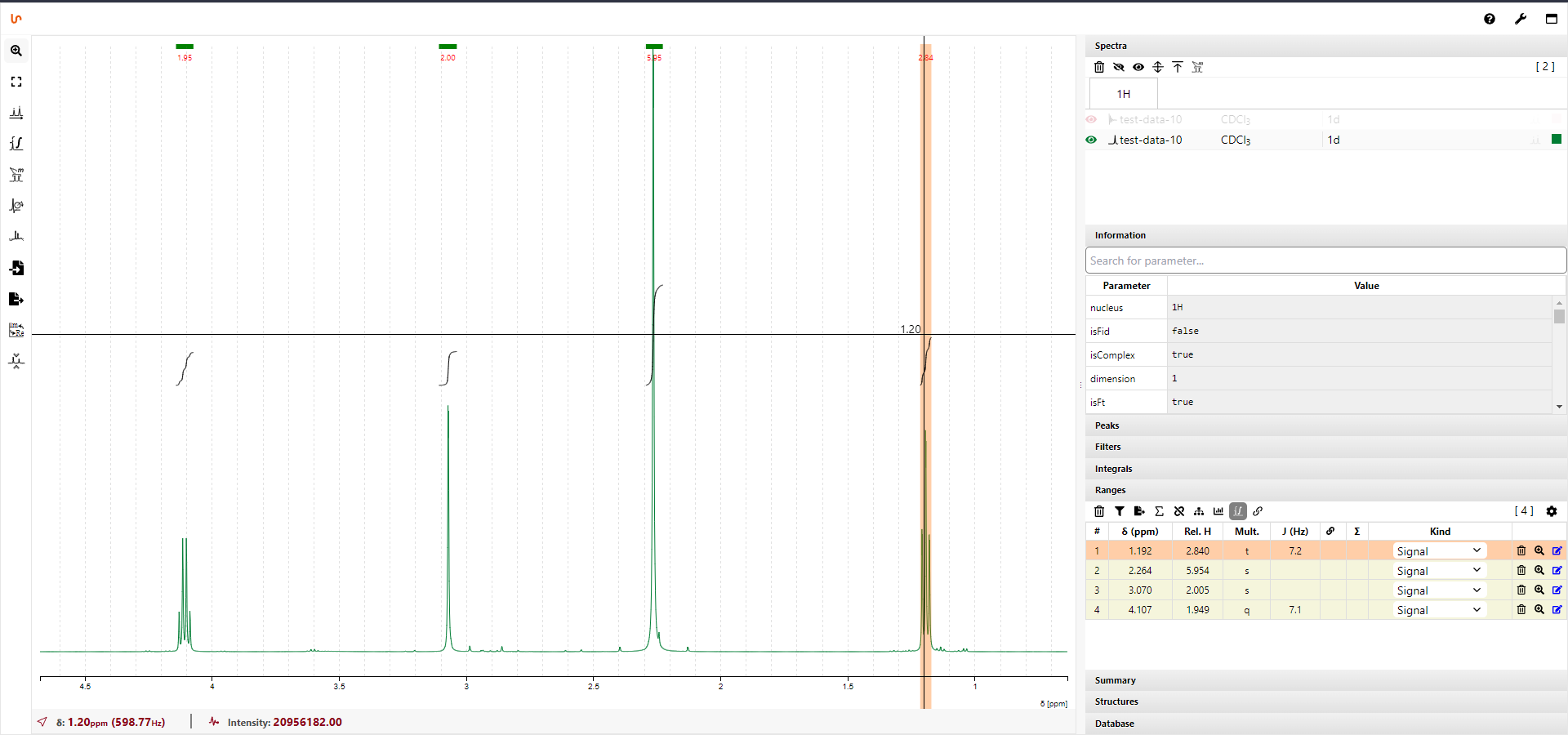Toggle the highlighted integrals display button
Screen dimensions: 1568x735
[1238, 511]
